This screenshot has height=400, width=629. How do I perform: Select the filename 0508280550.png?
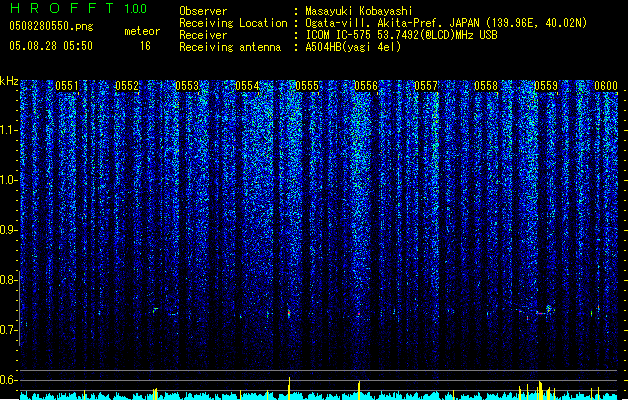click(x=51, y=26)
